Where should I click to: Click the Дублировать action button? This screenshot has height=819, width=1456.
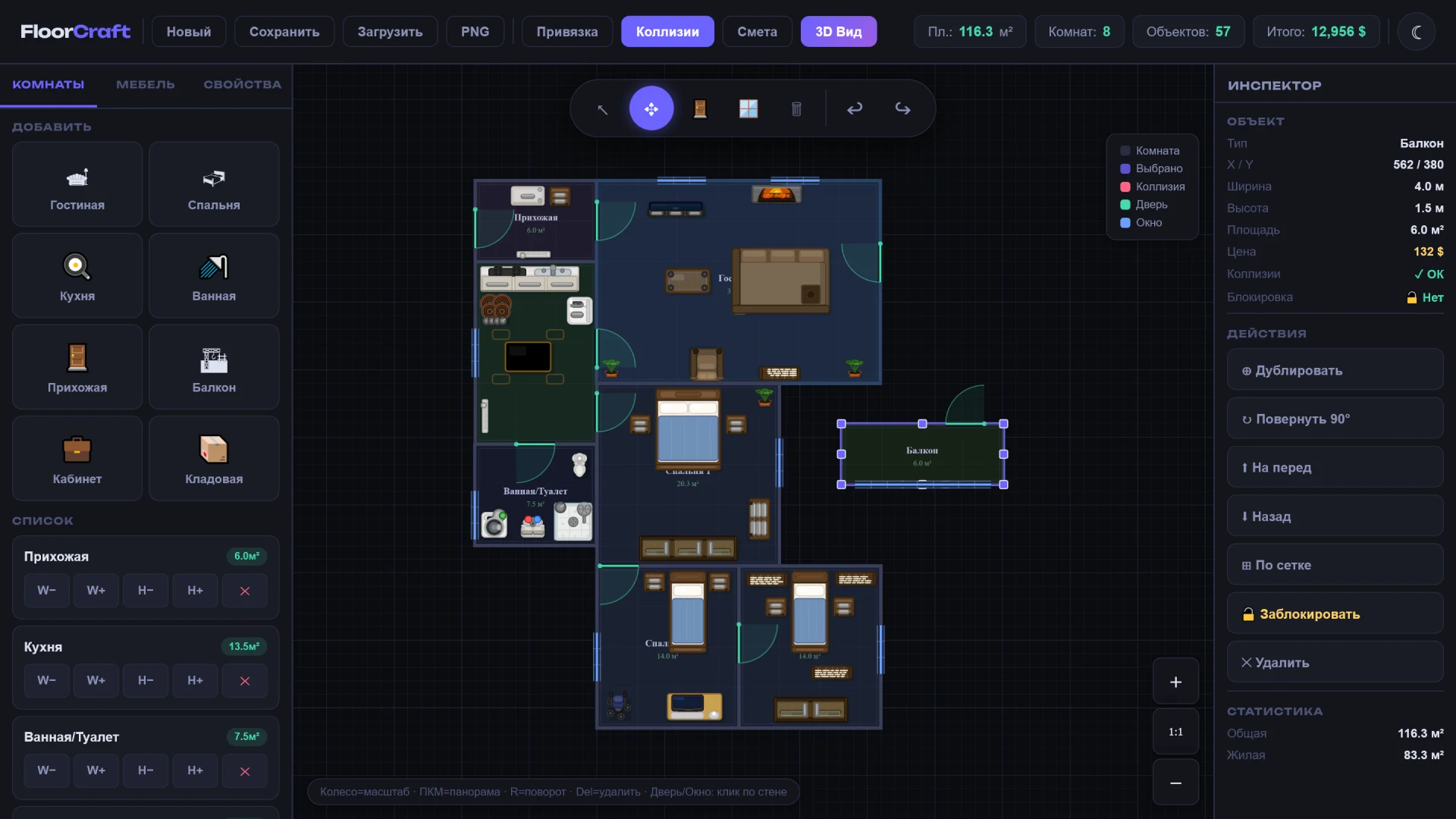pyautogui.click(x=1334, y=370)
